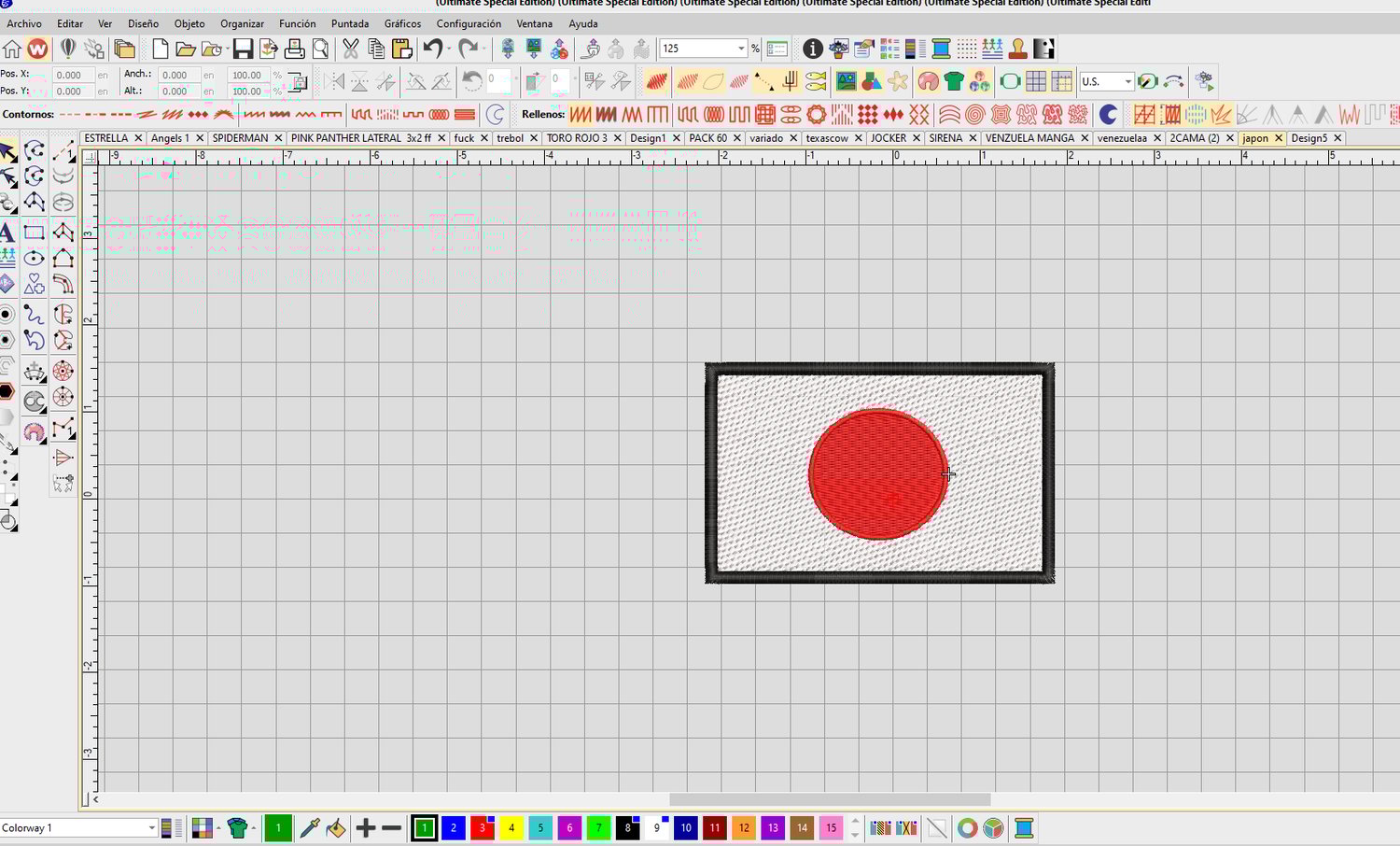
Task: Switch to the SPIDERMAN design tab
Action: 240,138
